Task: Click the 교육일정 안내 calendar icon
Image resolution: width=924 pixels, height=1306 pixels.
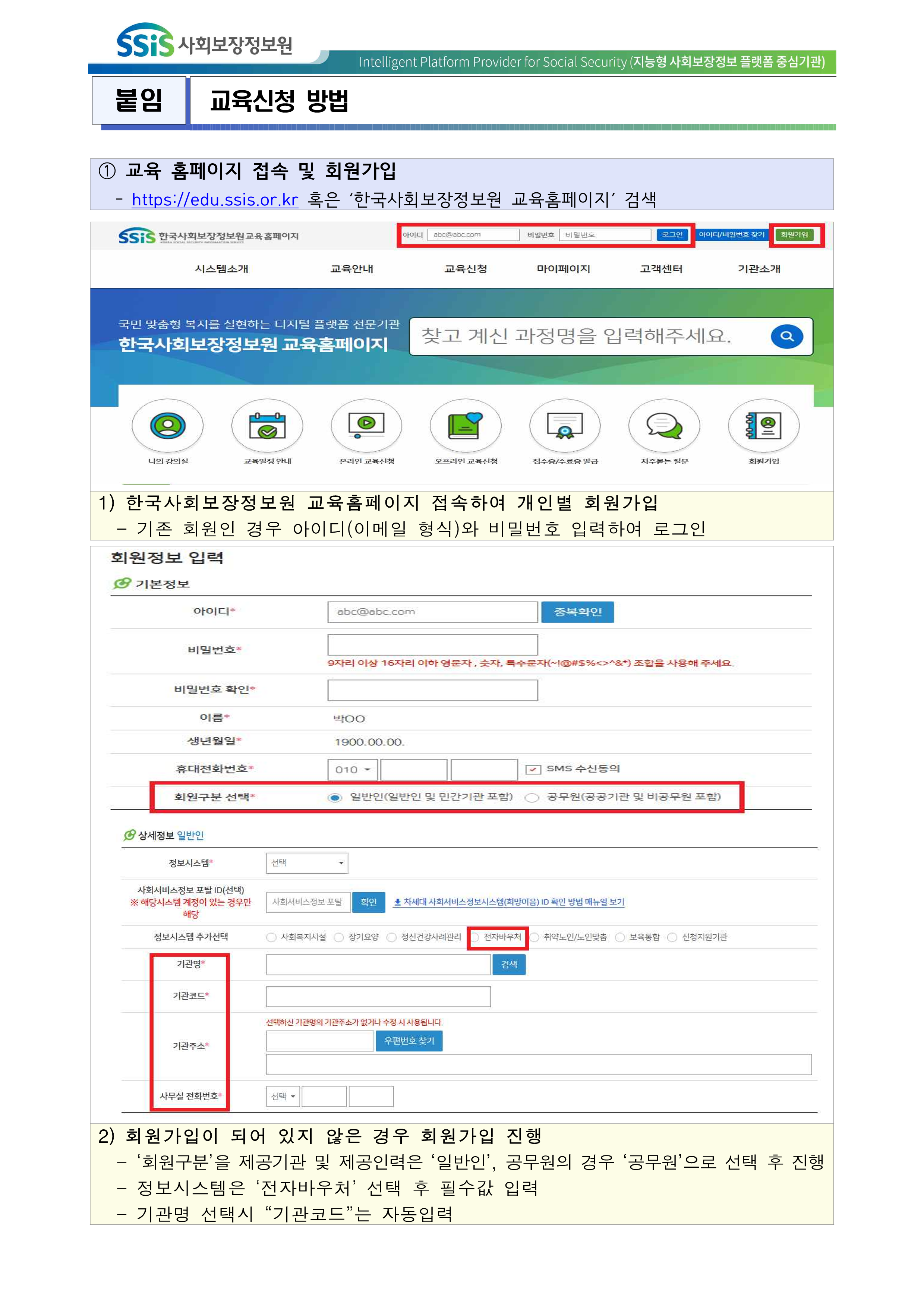Action: (267, 426)
